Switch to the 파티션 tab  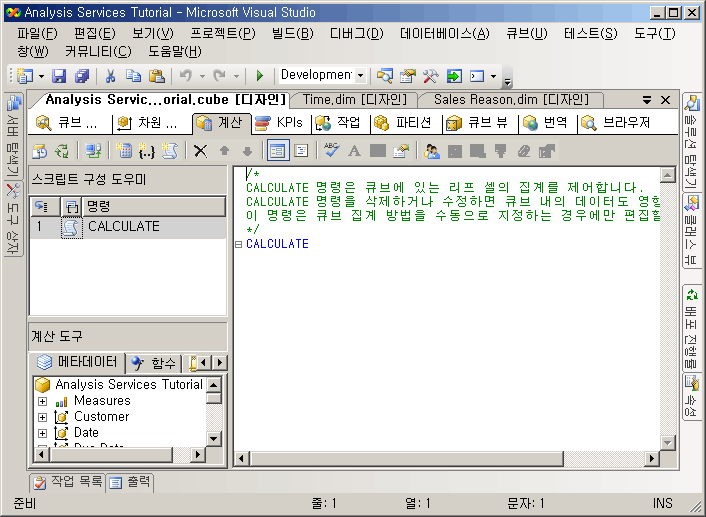406,123
